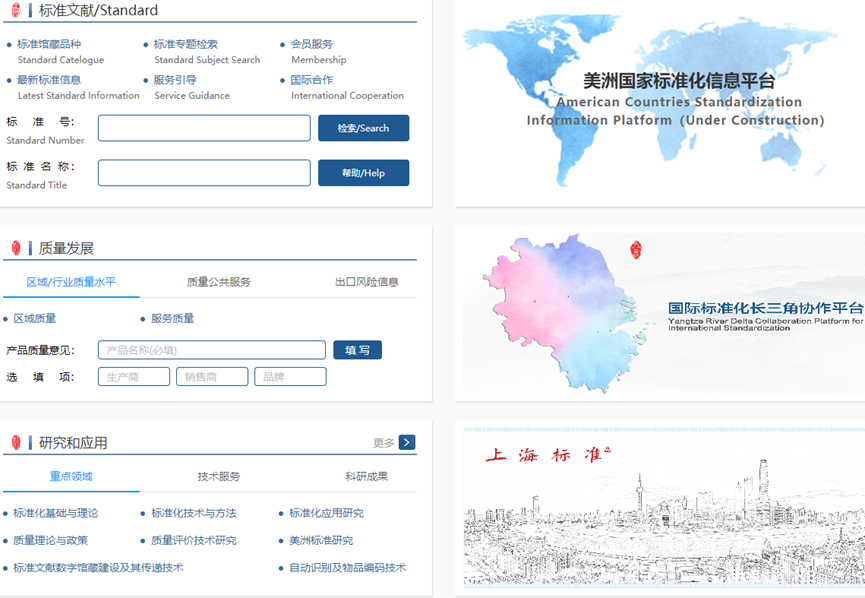Screen dimensions: 865x598
Task: Click the 检索/Search button
Action: click(364, 128)
